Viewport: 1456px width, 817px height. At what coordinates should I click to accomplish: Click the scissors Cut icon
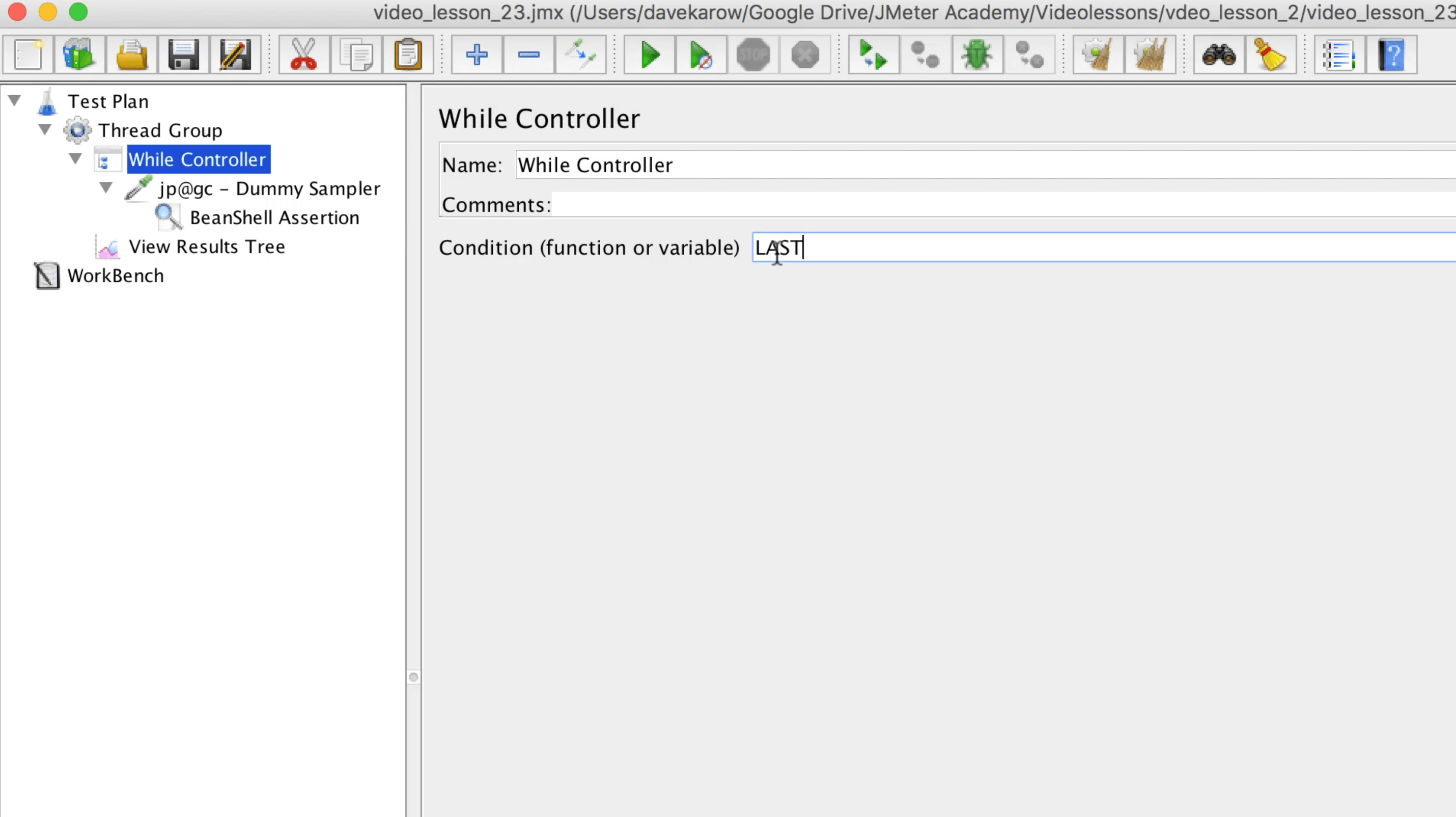(x=303, y=55)
